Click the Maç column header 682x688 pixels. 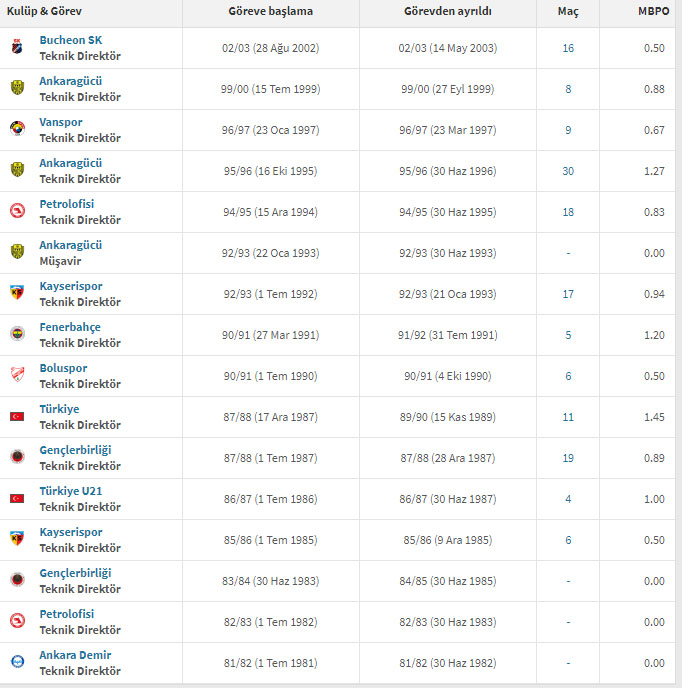(x=568, y=11)
